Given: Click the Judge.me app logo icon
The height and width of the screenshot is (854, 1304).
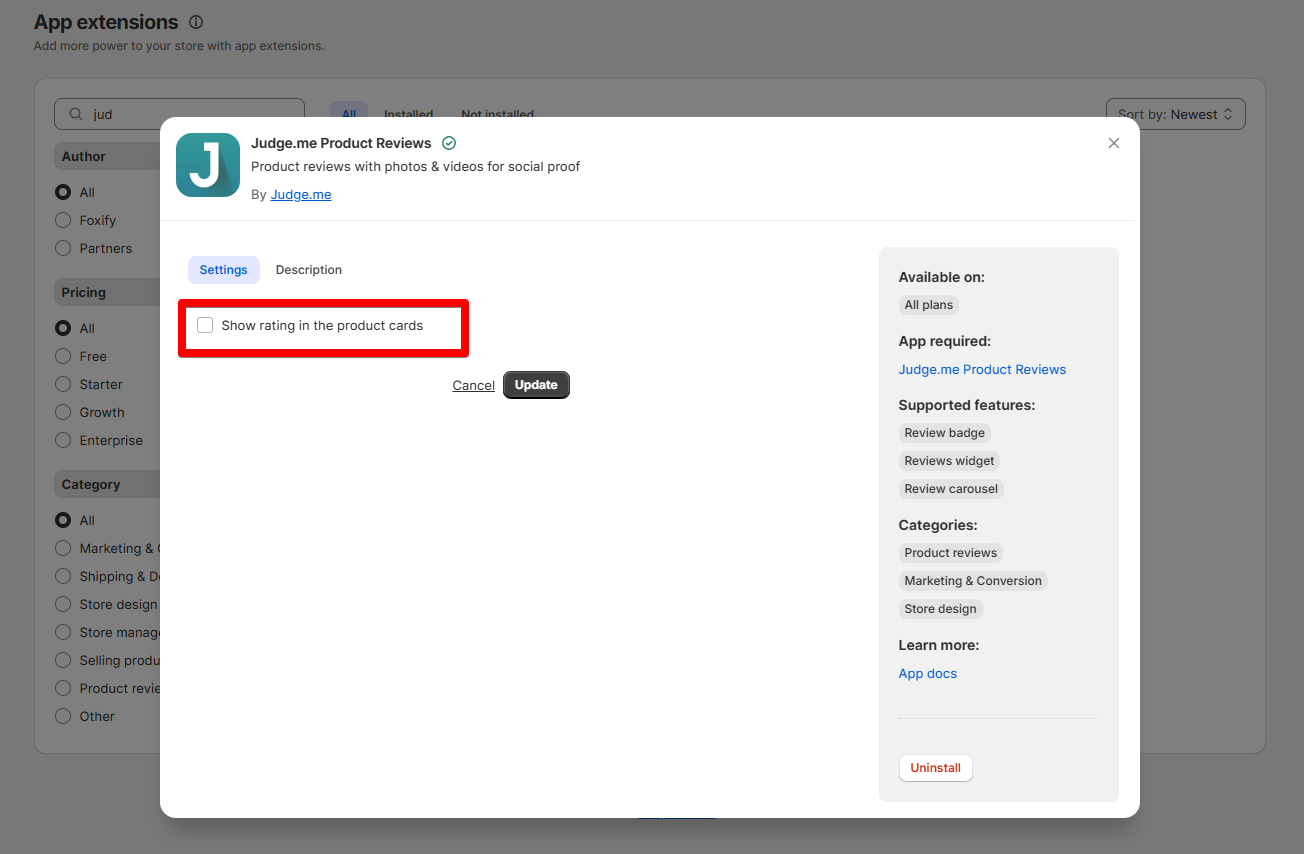Looking at the screenshot, I should [x=208, y=165].
